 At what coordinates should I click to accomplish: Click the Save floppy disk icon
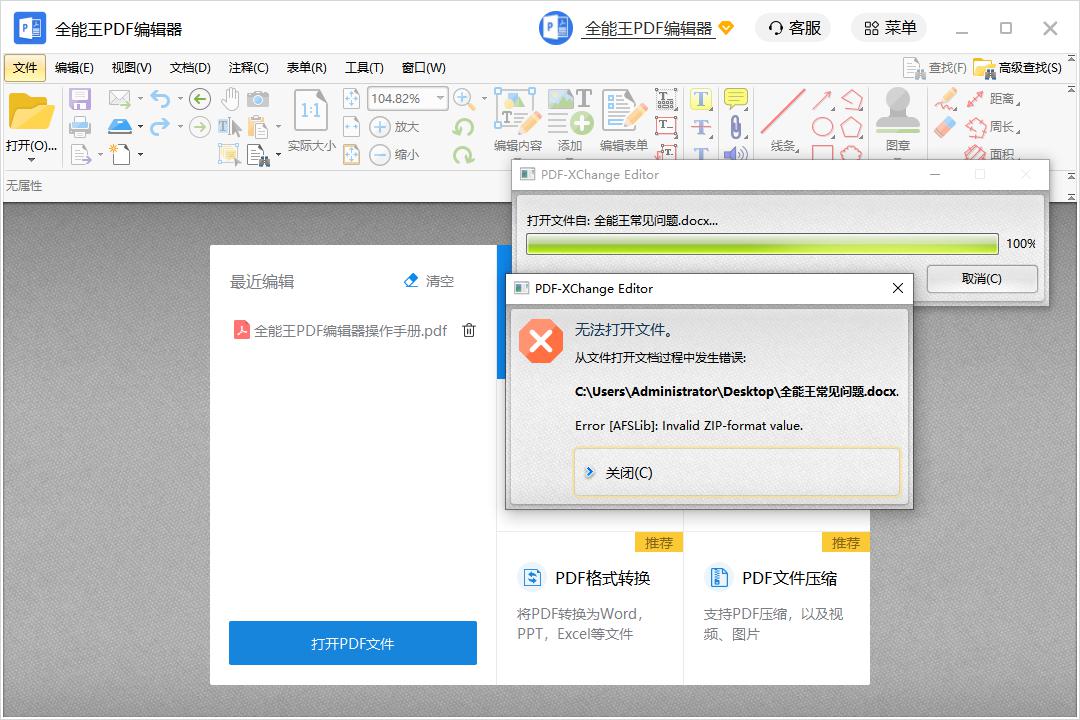click(x=80, y=99)
